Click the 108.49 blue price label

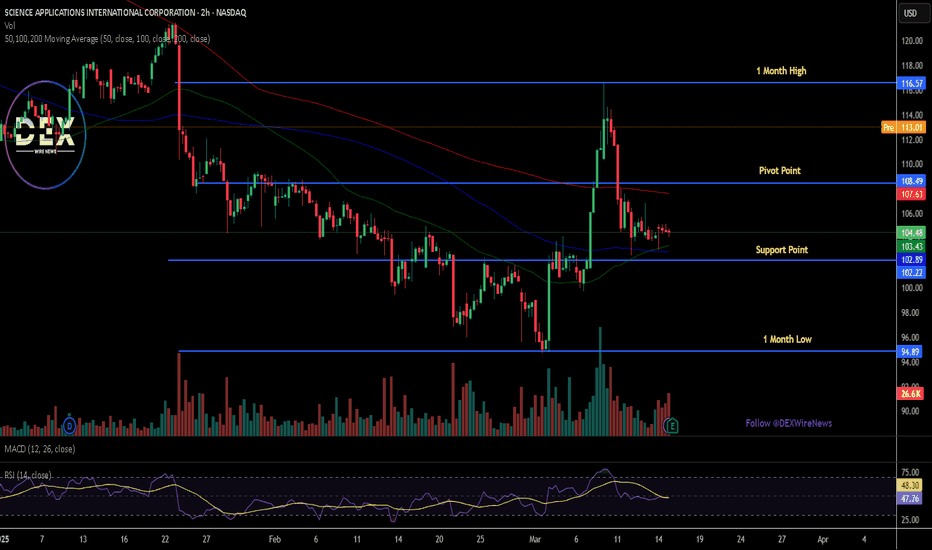coord(911,181)
